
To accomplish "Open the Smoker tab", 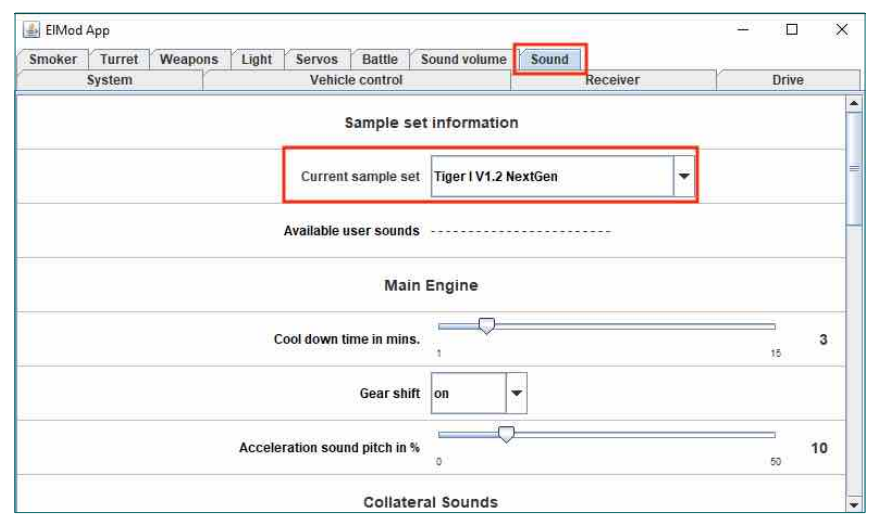I will (53, 60).
